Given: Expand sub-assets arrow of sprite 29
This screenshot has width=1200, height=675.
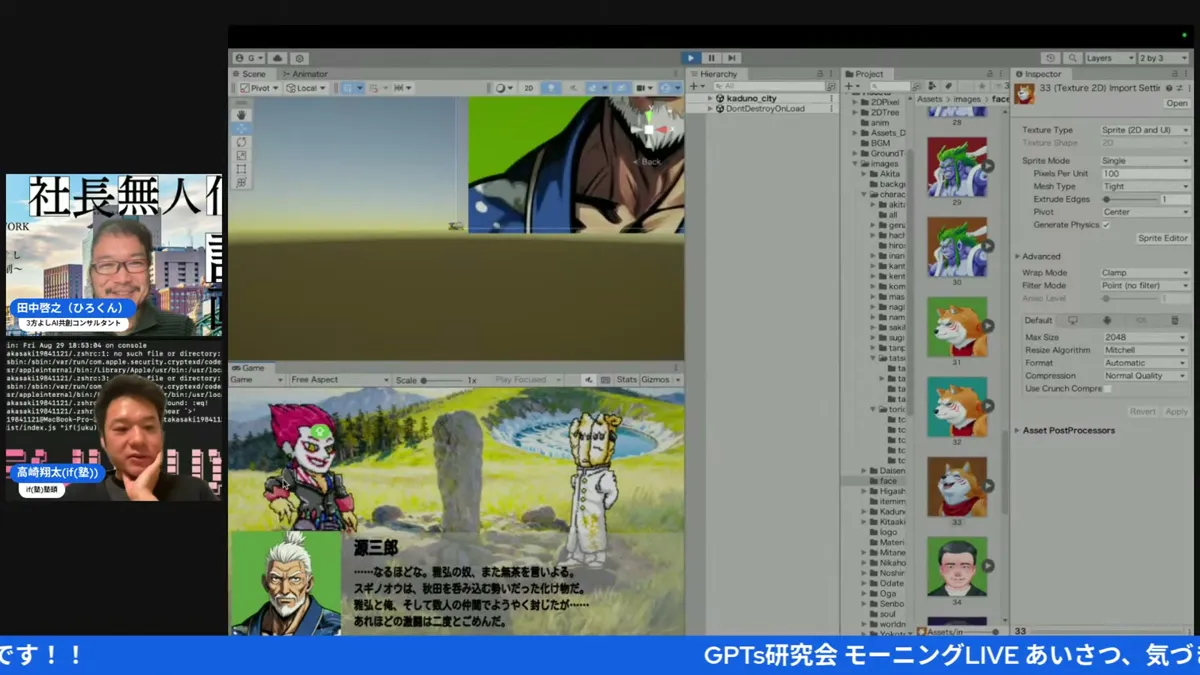Looking at the screenshot, I should (989, 167).
